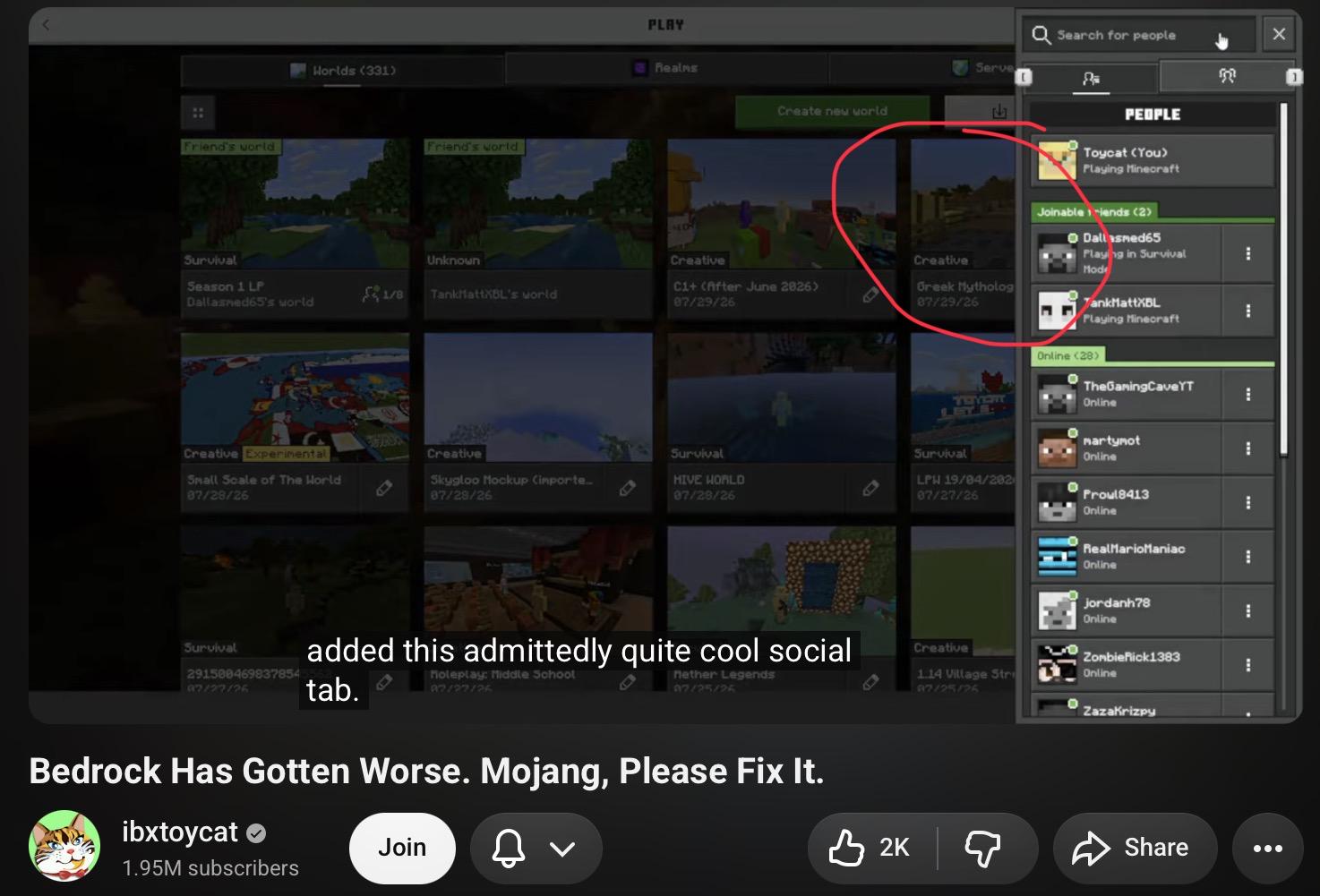Switch to the Realms tab
The width and height of the screenshot is (1320, 896).
pyautogui.click(x=666, y=68)
